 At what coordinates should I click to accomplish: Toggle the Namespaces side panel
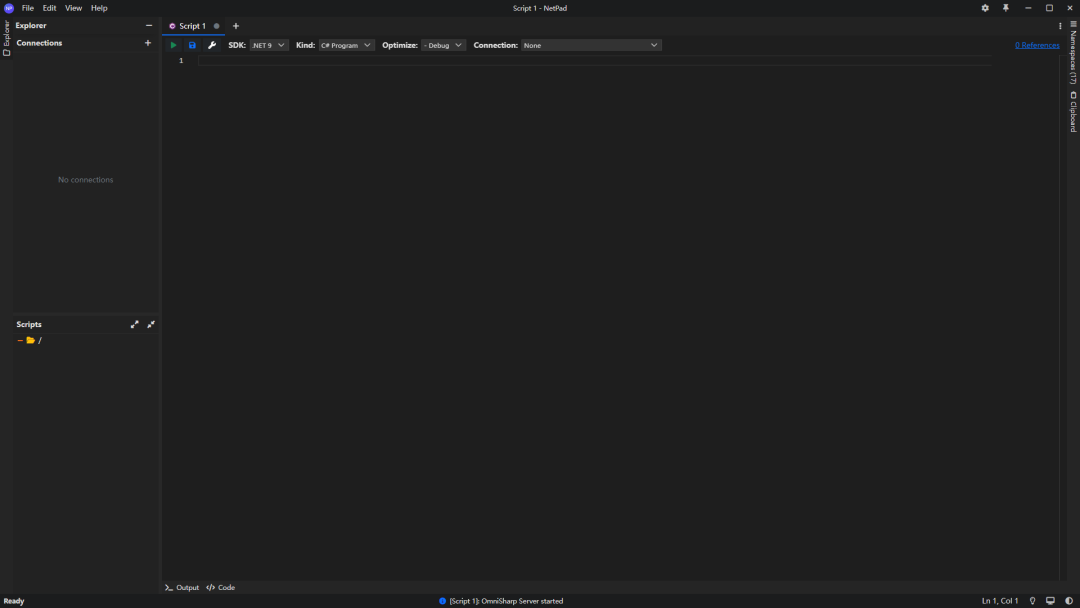(x=1073, y=54)
